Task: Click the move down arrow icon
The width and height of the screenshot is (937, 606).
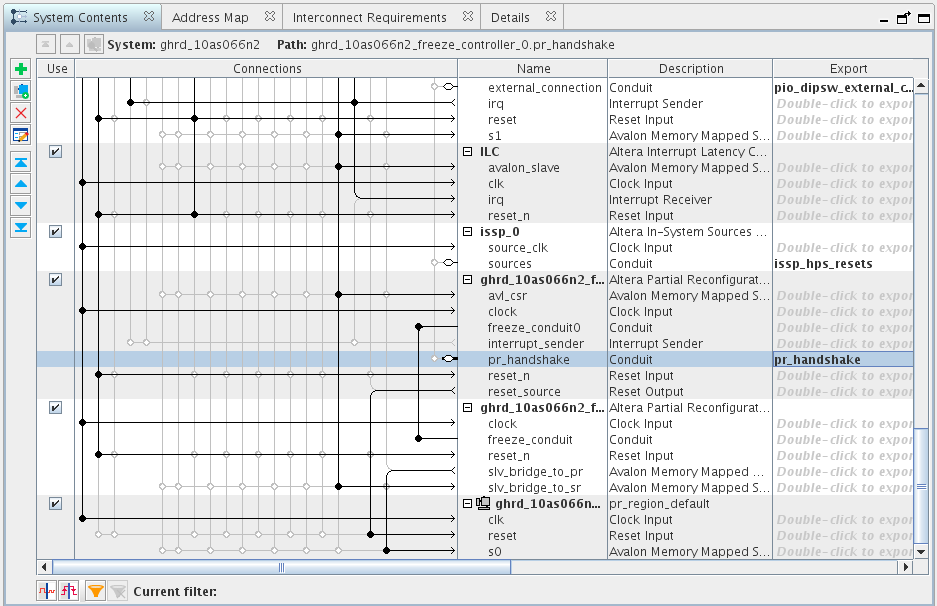Action: point(21,206)
